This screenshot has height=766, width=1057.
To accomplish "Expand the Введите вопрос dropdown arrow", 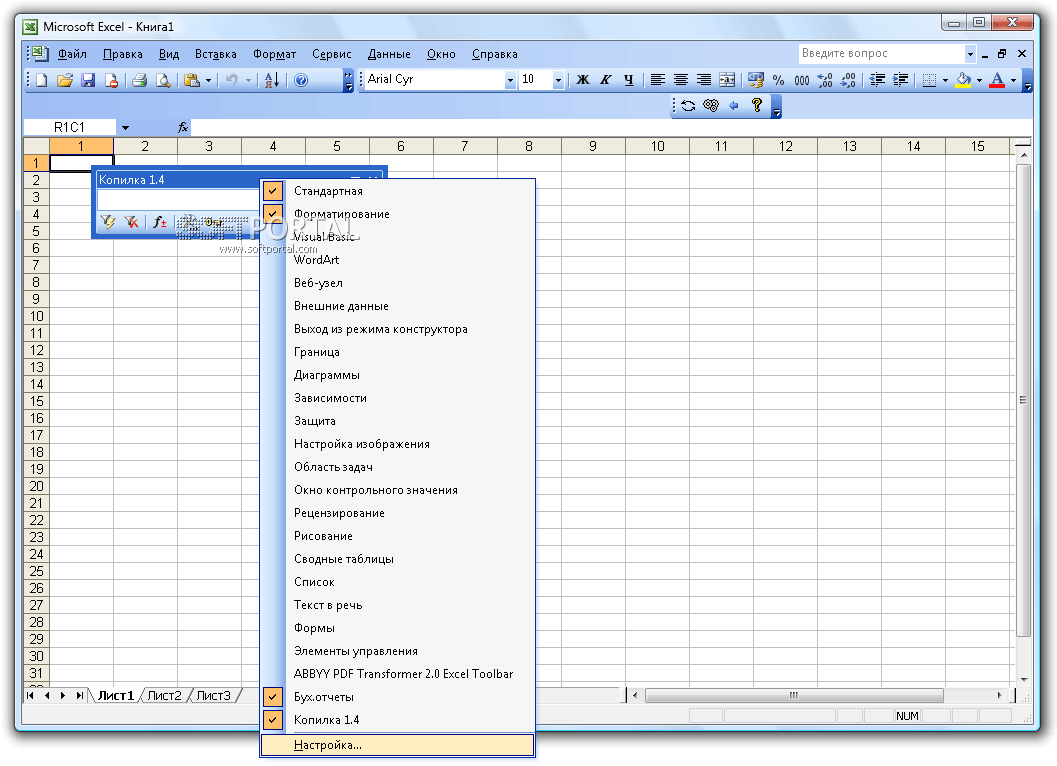I will click(970, 53).
